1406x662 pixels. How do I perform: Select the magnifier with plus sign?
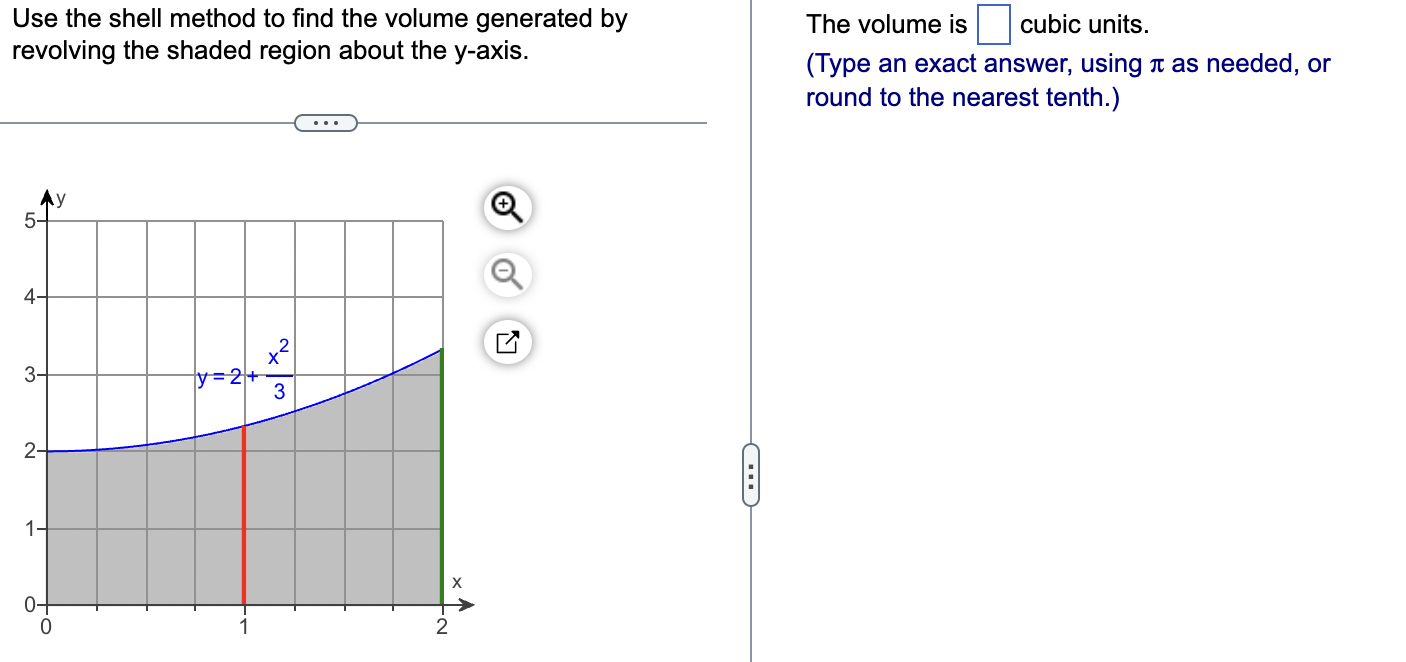click(x=505, y=207)
